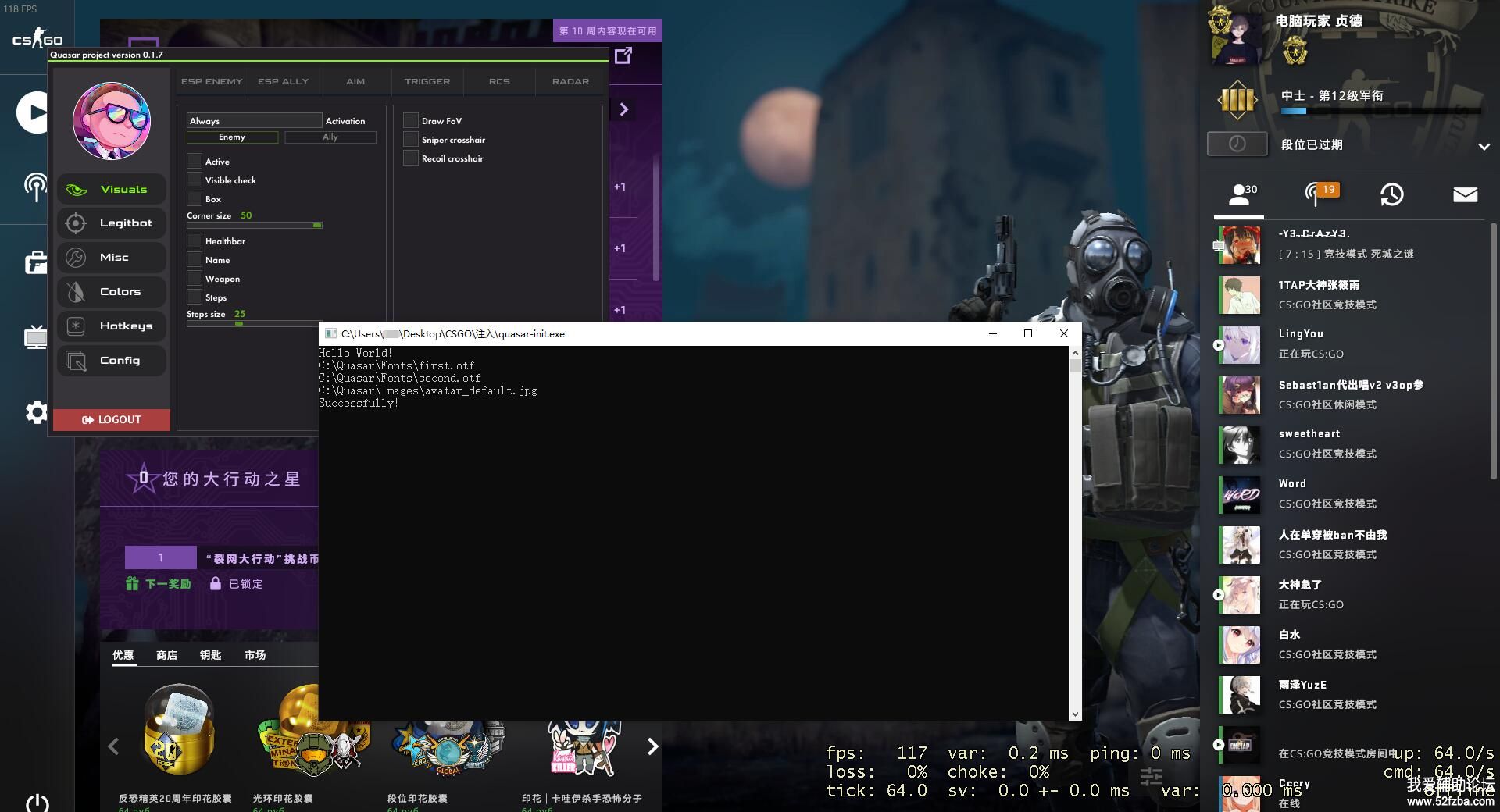Screen dimensions: 1500x812
Task: Open the Config section
Action: click(112, 361)
